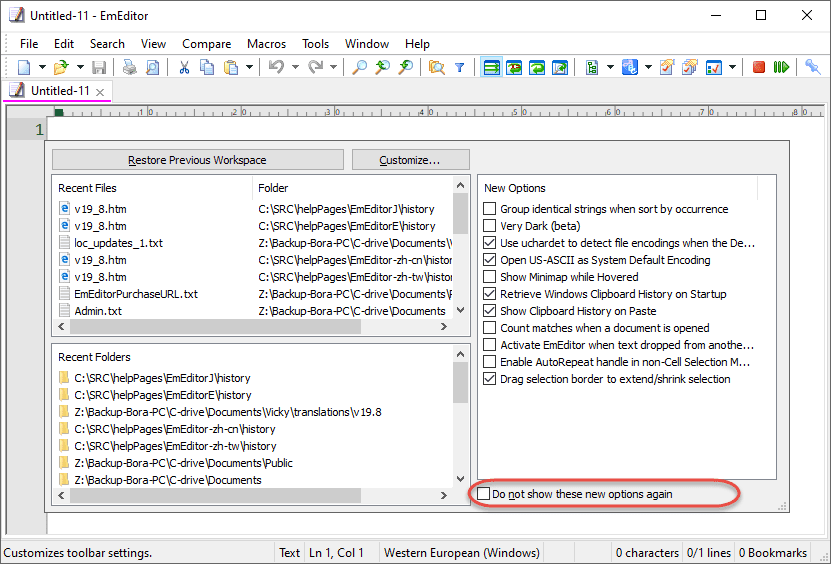This screenshot has width=831, height=564.
Task: Click the Undo arrow icon
Action: tap(277, 67)
